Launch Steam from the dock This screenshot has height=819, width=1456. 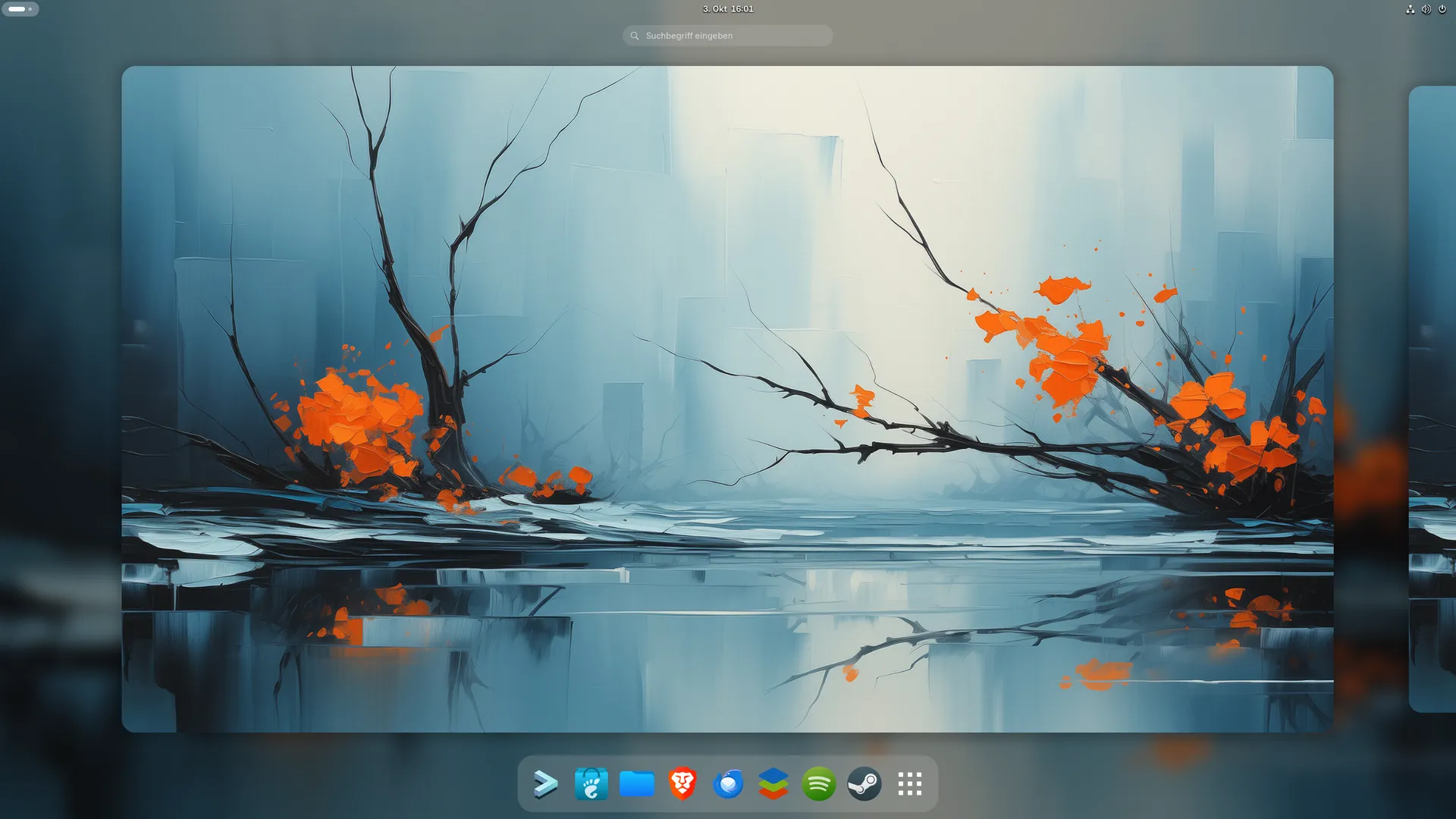coord(864,784)
